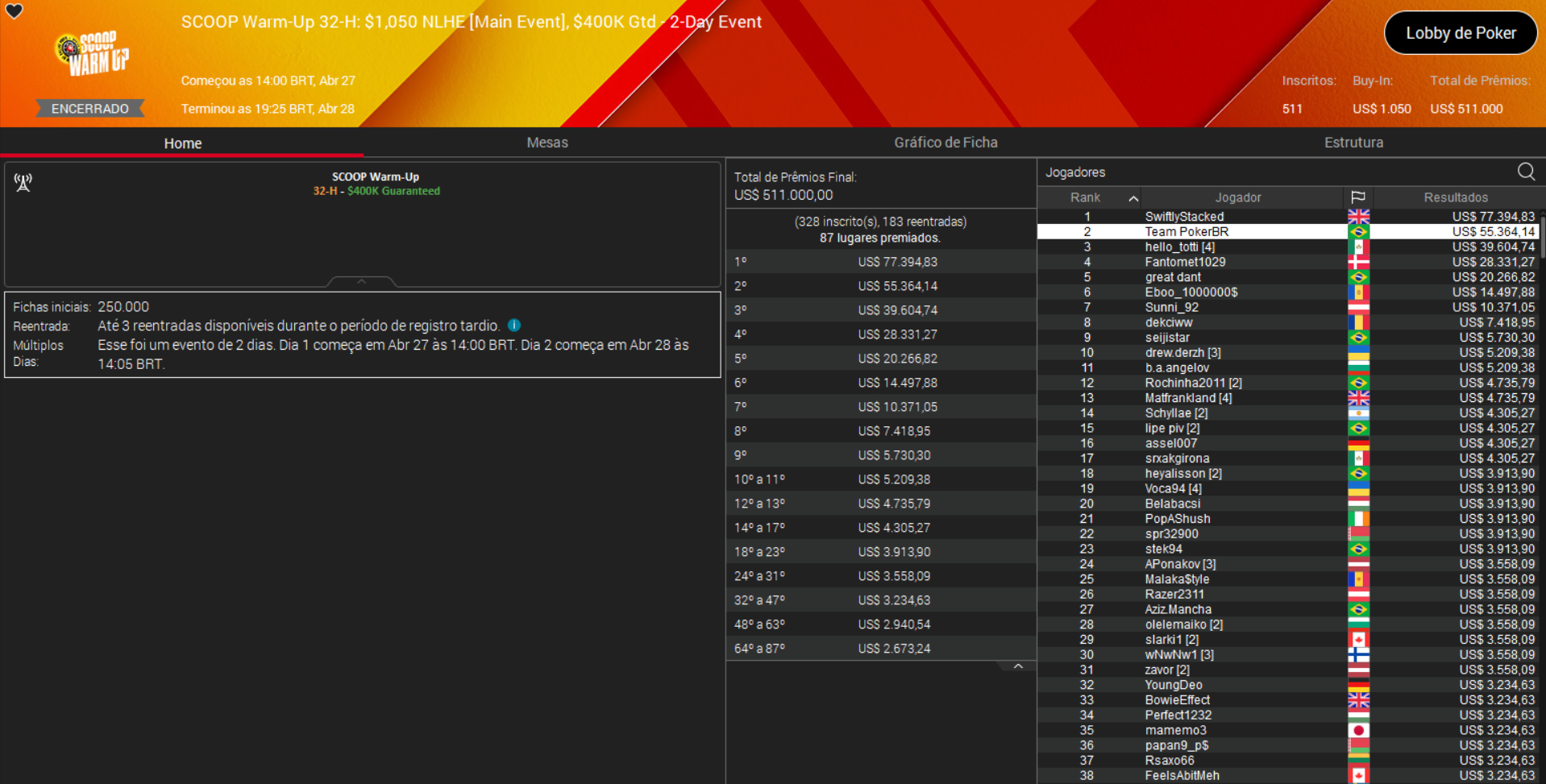Click the Inscritos 511 value
The width and height of the screenshot is (1546, 784).
coord(1292,109)
